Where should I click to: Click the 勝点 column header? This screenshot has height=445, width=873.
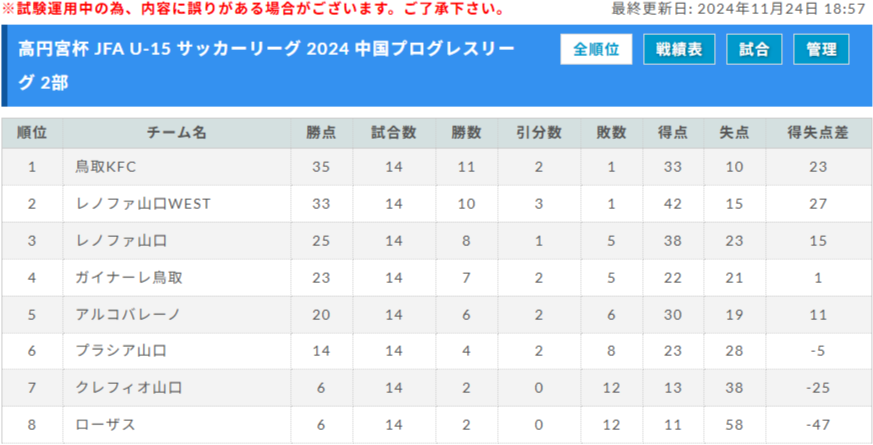(321, 133)
